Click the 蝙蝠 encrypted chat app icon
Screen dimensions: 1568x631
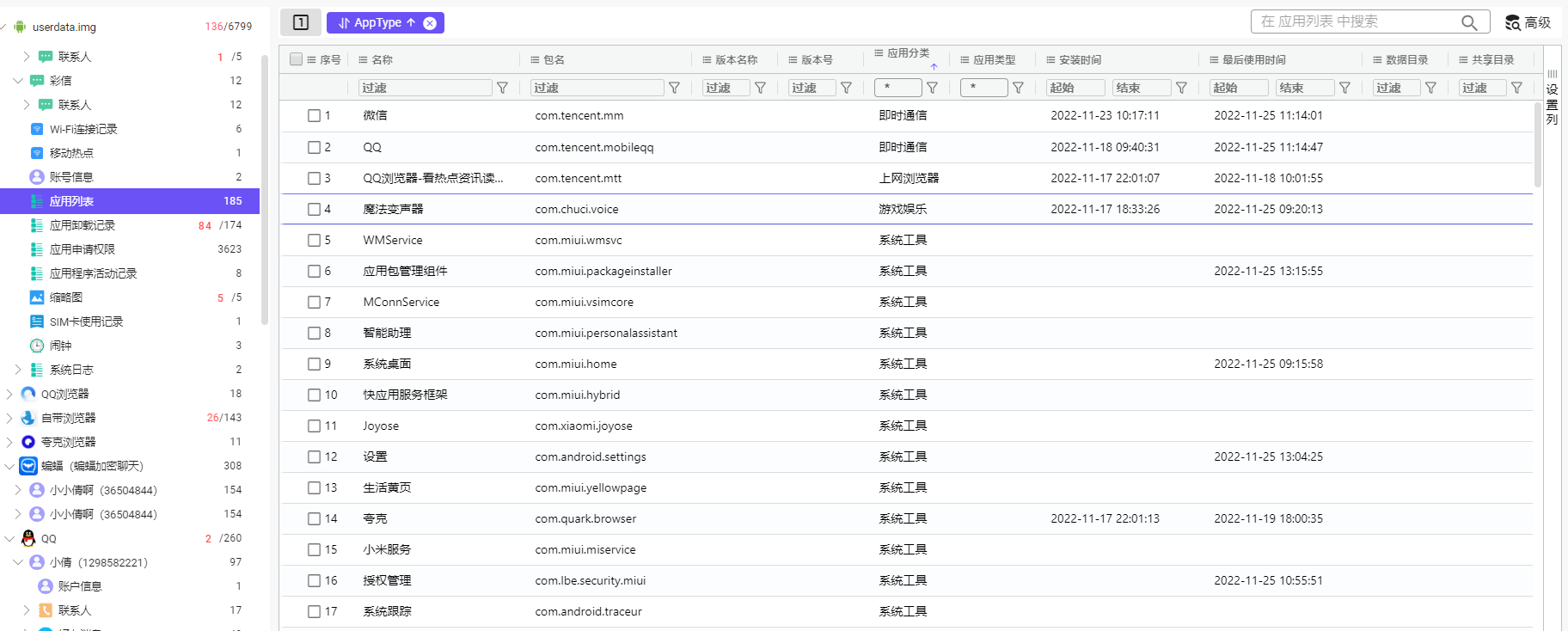[28, 466]
